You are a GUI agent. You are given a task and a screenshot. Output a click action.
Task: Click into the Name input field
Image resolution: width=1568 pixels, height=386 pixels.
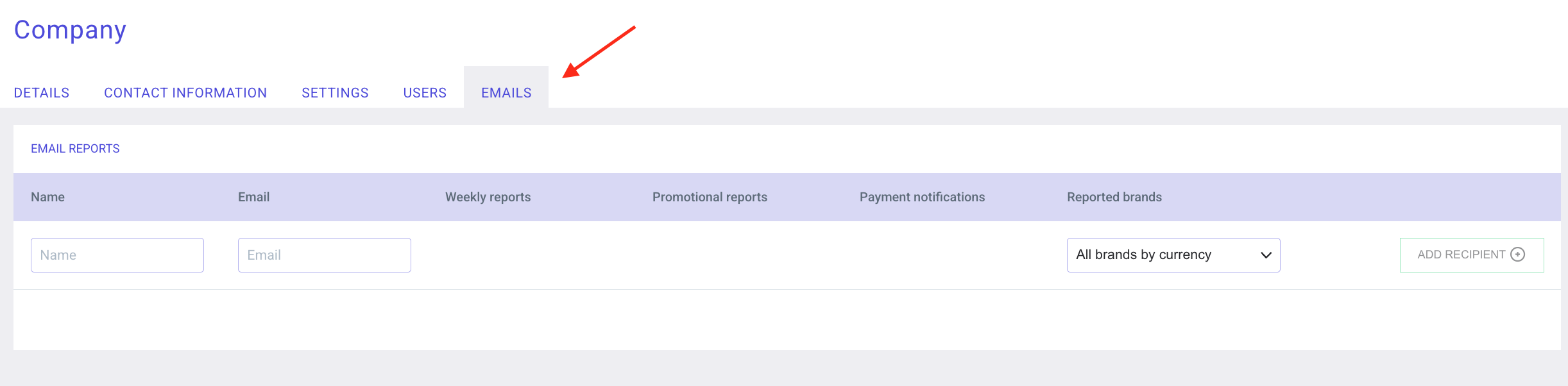117,255
